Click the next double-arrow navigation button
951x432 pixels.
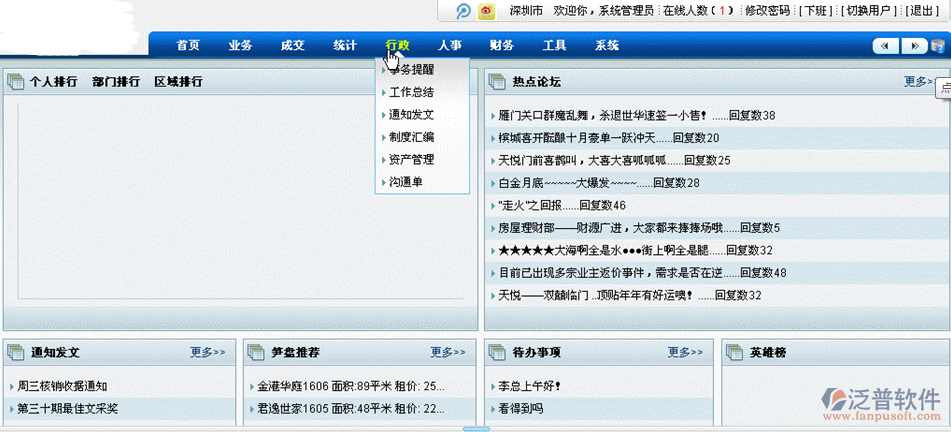point(913,46)
